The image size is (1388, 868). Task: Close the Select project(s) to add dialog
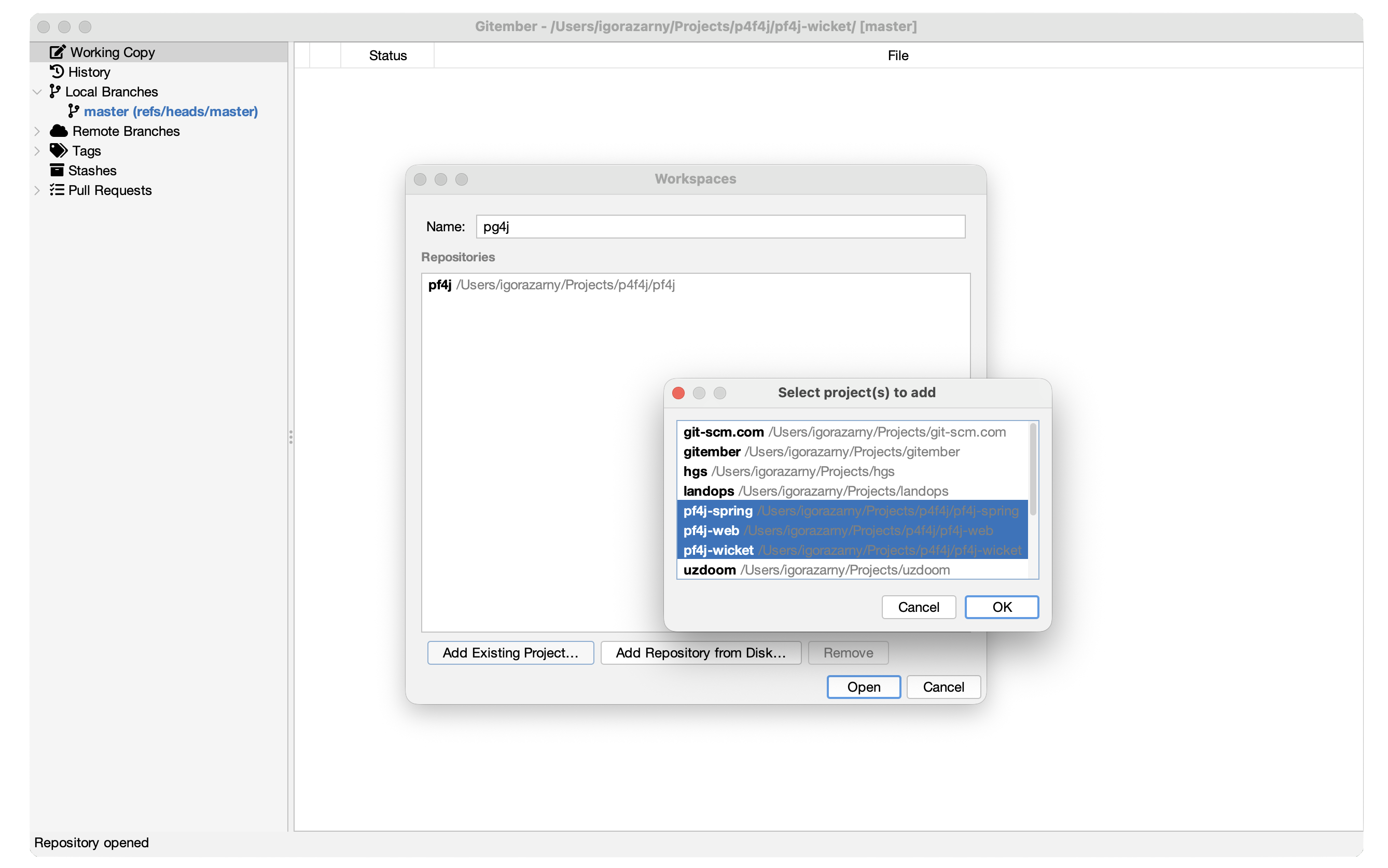click(x=678, y=393)
